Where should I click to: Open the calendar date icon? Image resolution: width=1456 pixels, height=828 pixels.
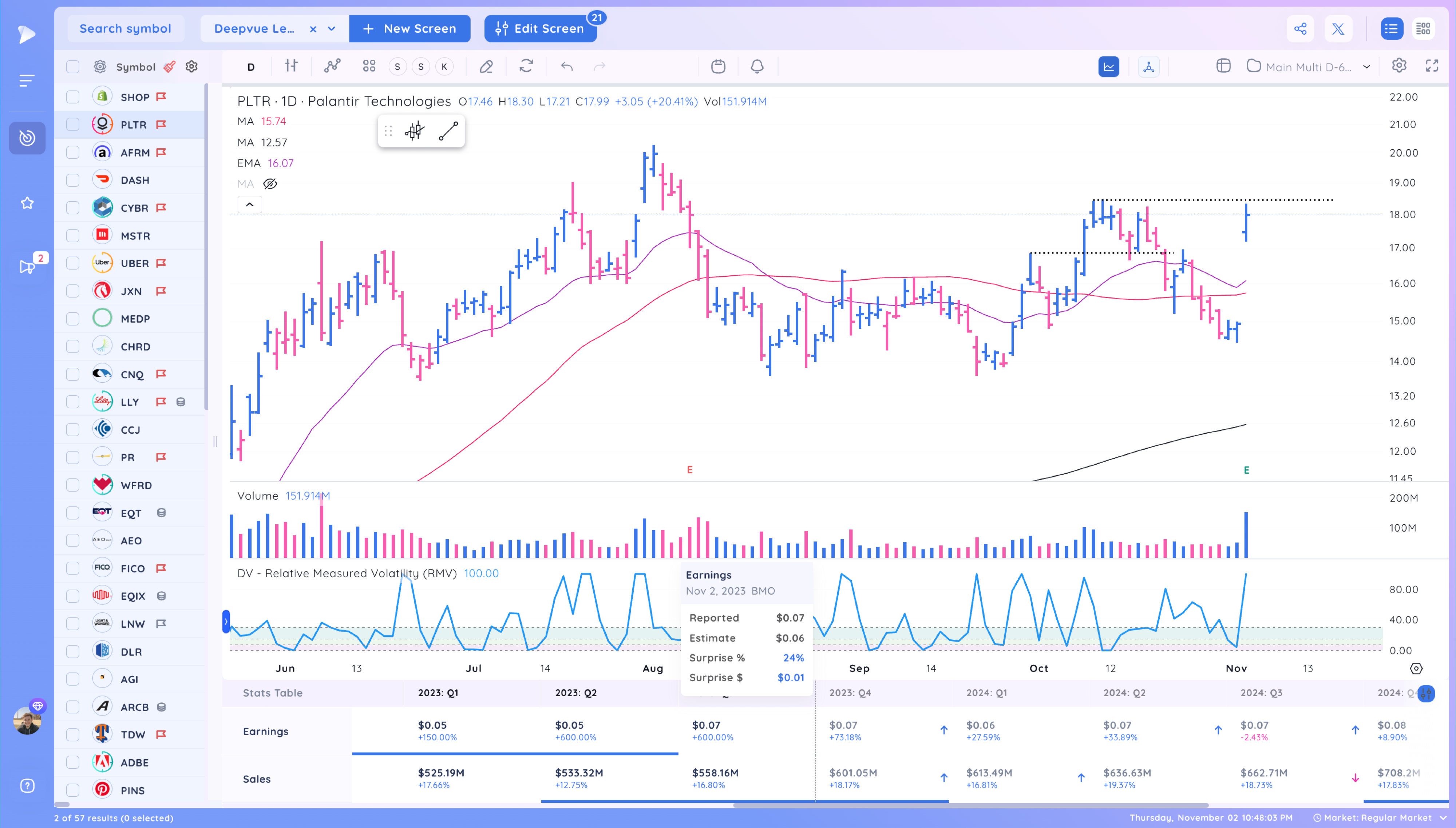(718, 67)
